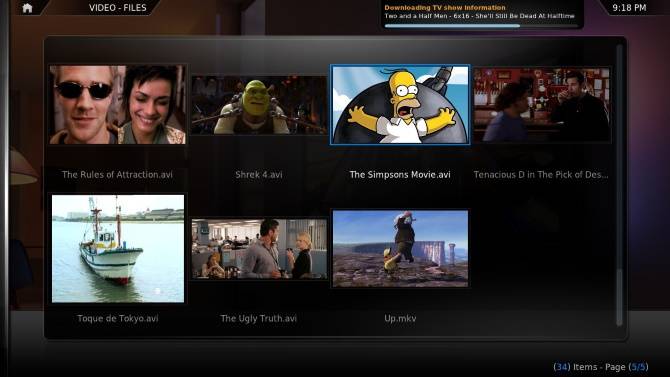Click The Ugly Truth.avi filename

[x=259, y=318]
